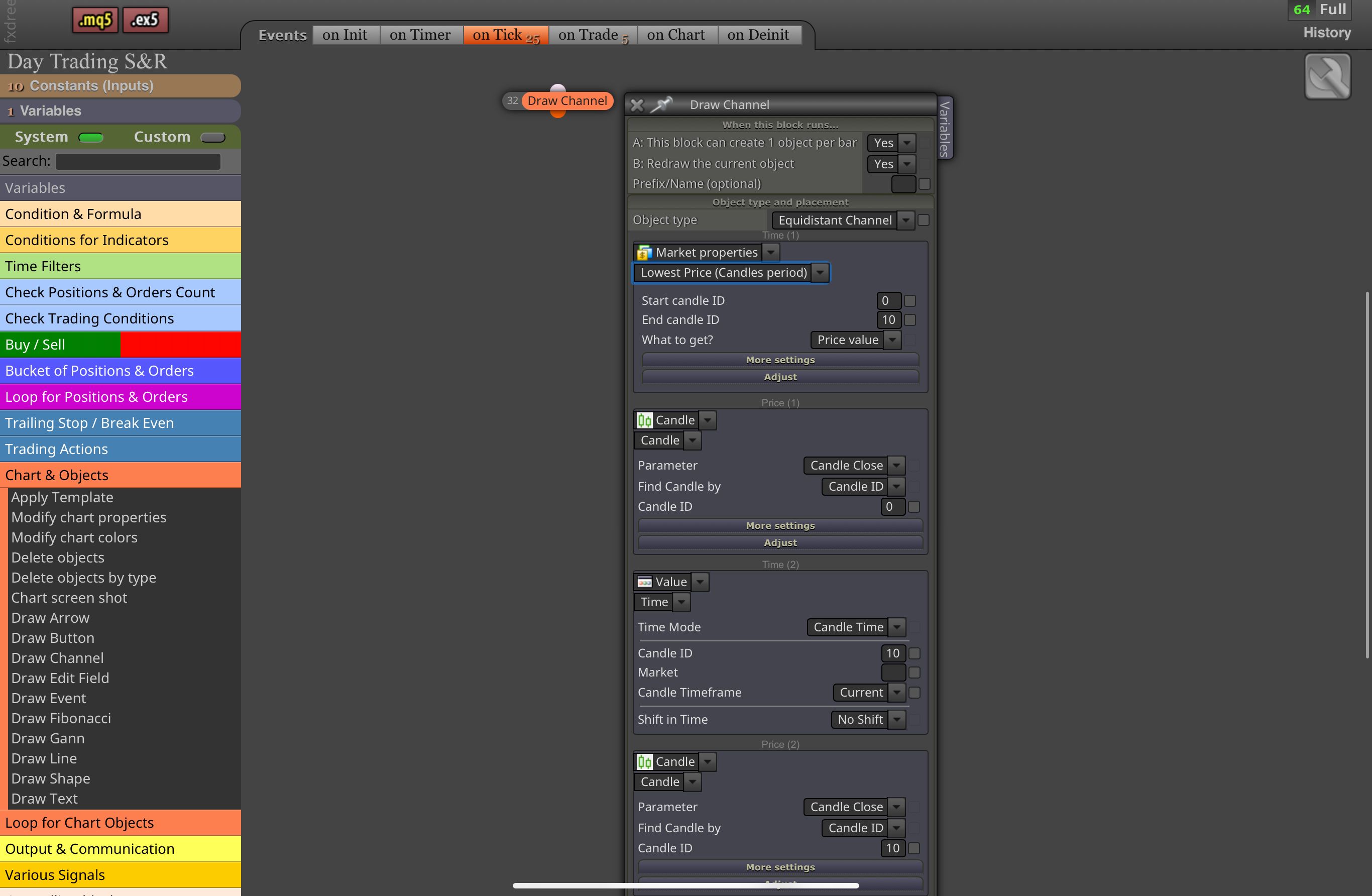The width and height of the screenshot is (1372, 896).
Task: Select the Draw Text block in list
Action: [44, 799]
